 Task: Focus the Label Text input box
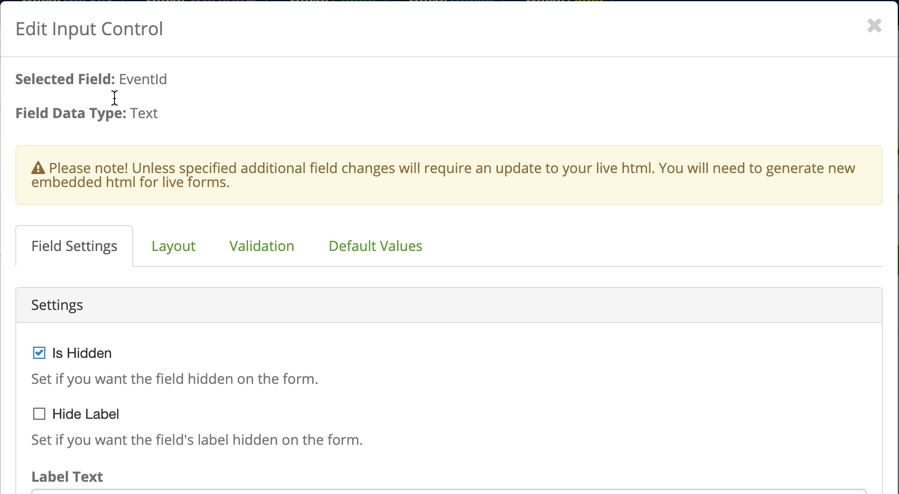(448, 492)
